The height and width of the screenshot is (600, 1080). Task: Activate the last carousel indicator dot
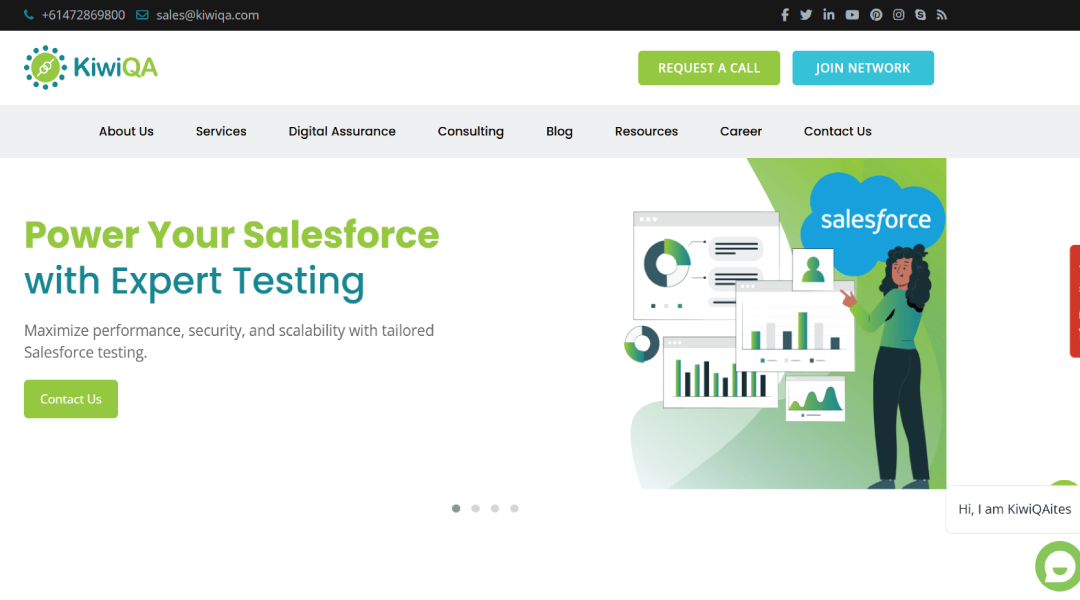click(514, 508)
